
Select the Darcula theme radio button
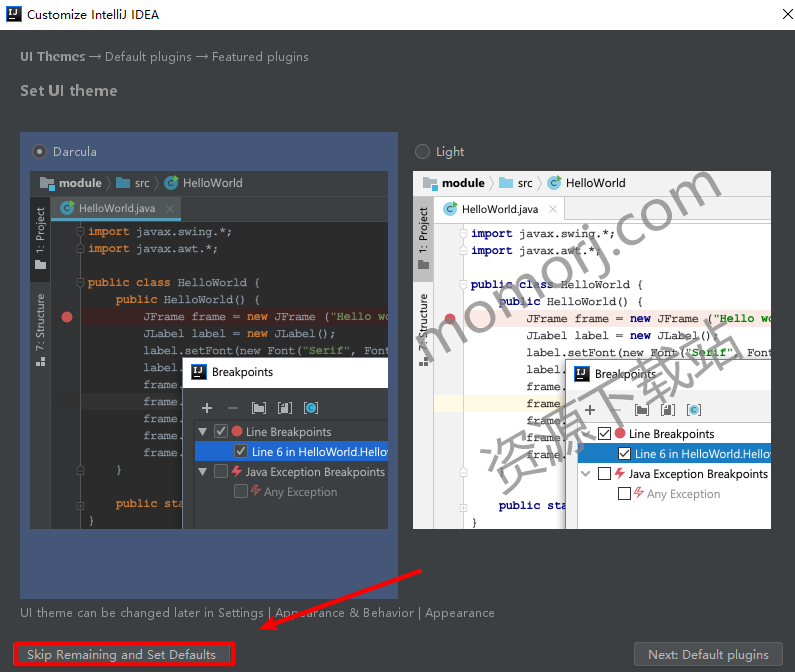point(39,152)
